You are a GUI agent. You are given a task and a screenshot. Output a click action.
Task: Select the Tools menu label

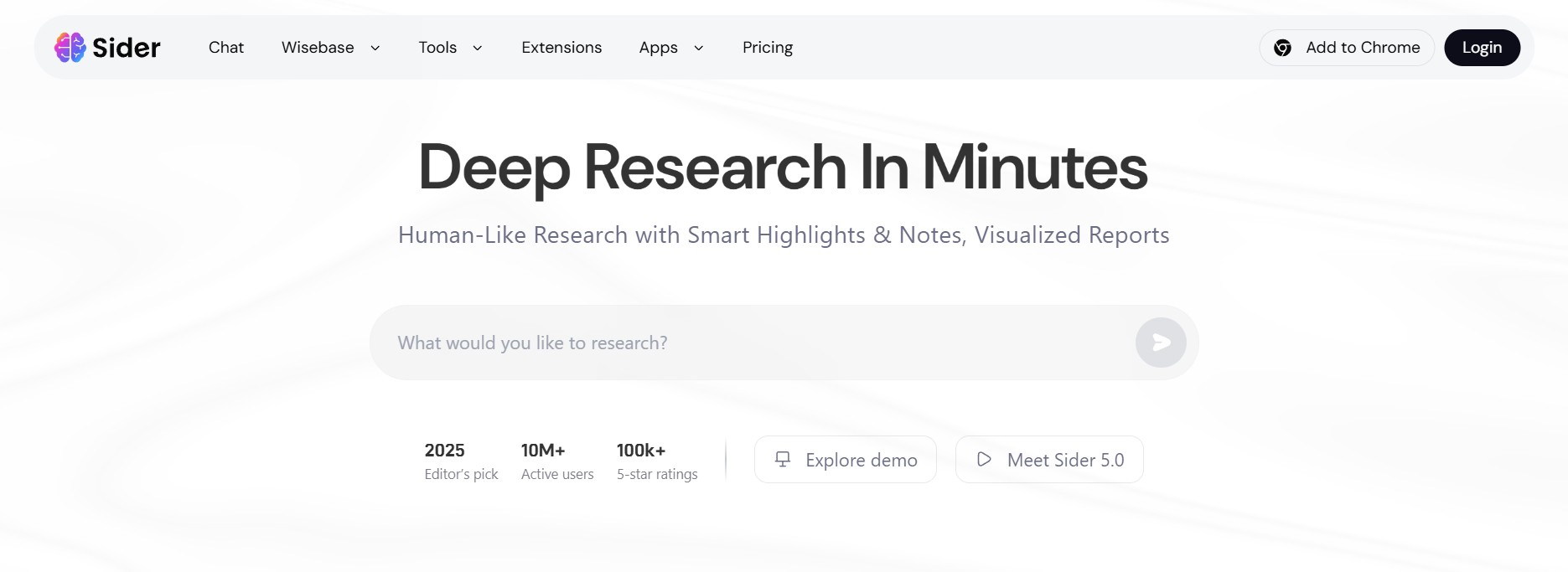point(437,48)
